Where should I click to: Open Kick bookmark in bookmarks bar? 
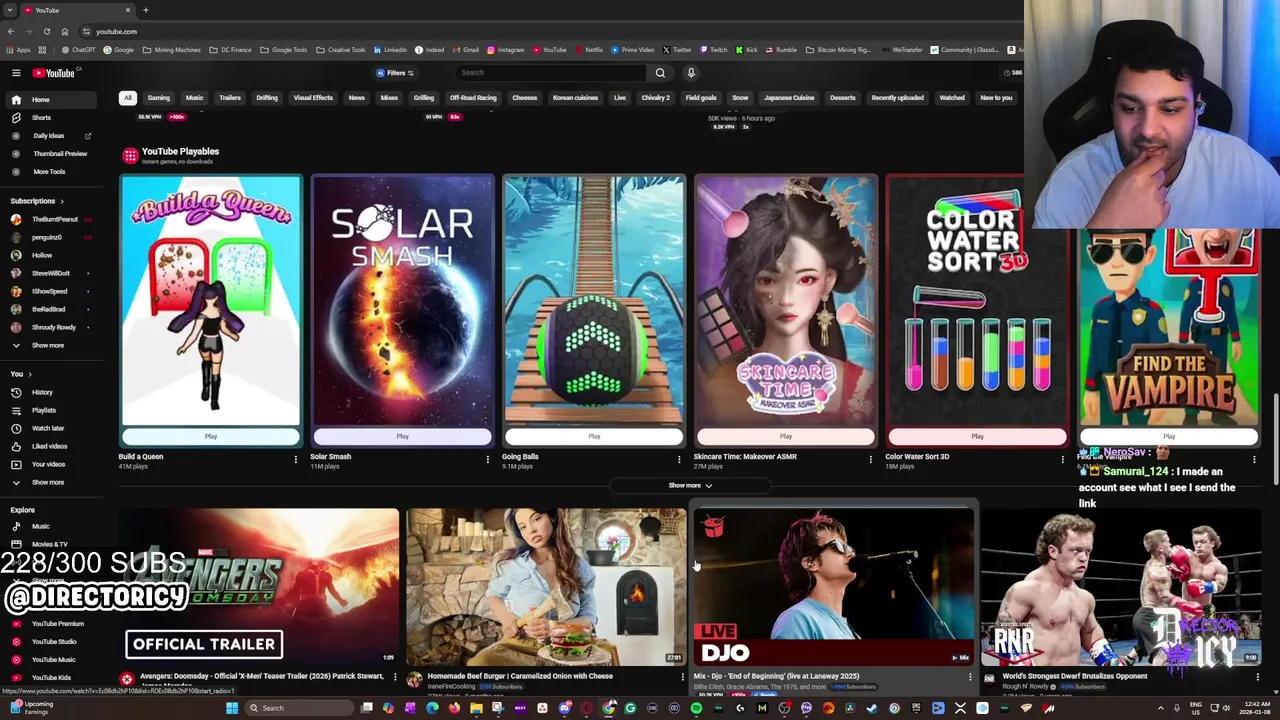[746, 50]
